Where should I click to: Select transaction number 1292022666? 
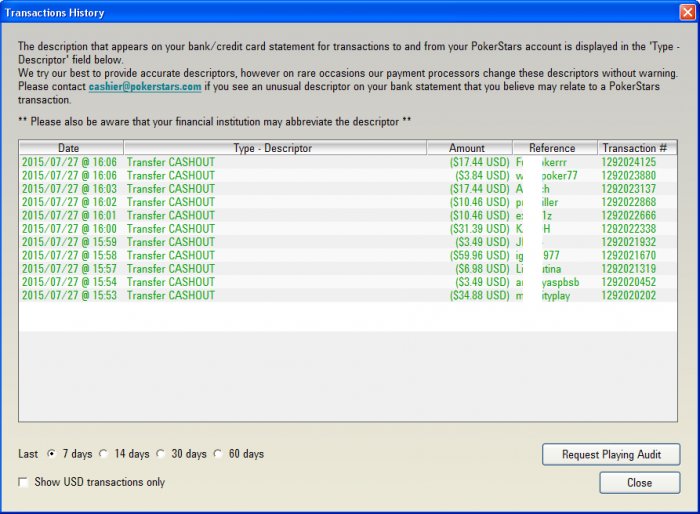629,216
